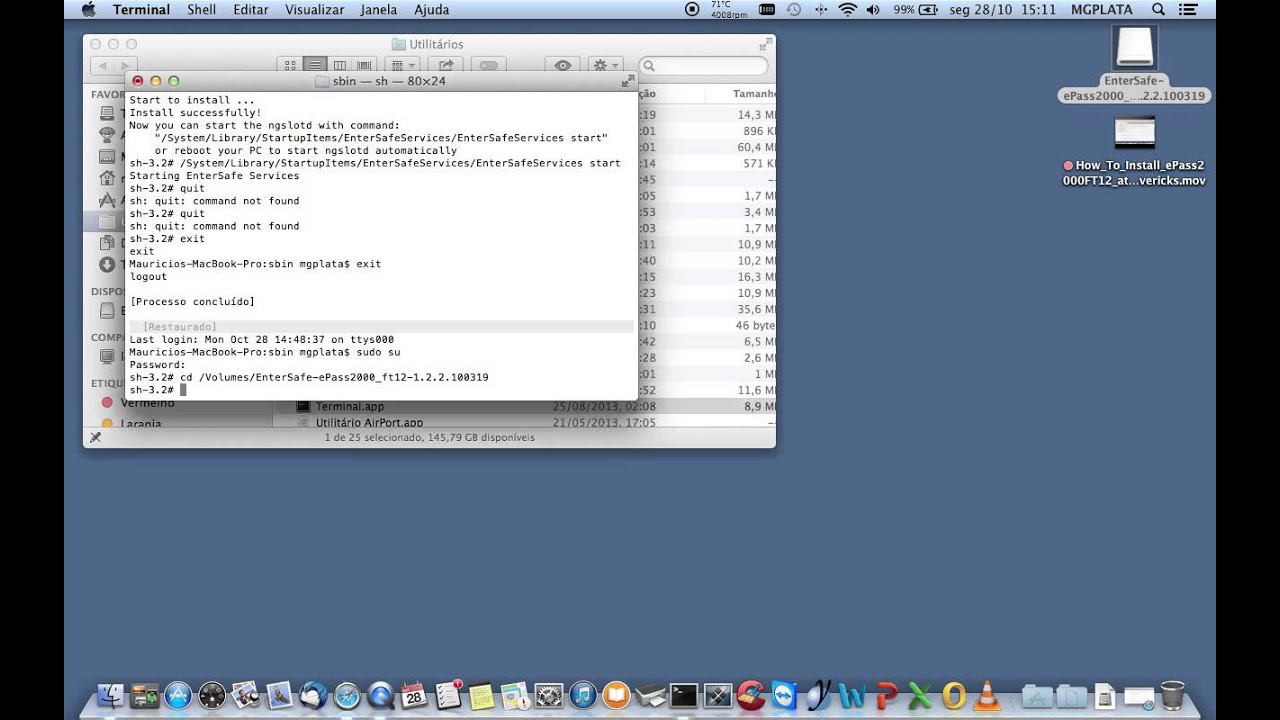Open the Editar menu
Viewport: 1280px width, 720px height.
pyautogui.click(x=250, y=10)
